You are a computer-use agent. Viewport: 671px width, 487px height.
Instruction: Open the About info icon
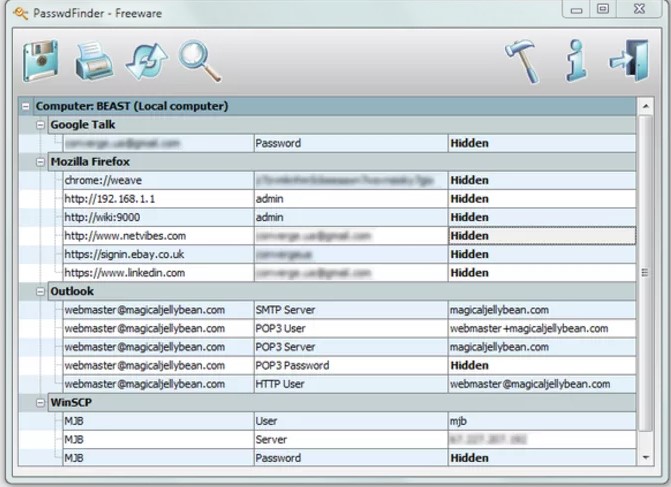click(577, 60)
